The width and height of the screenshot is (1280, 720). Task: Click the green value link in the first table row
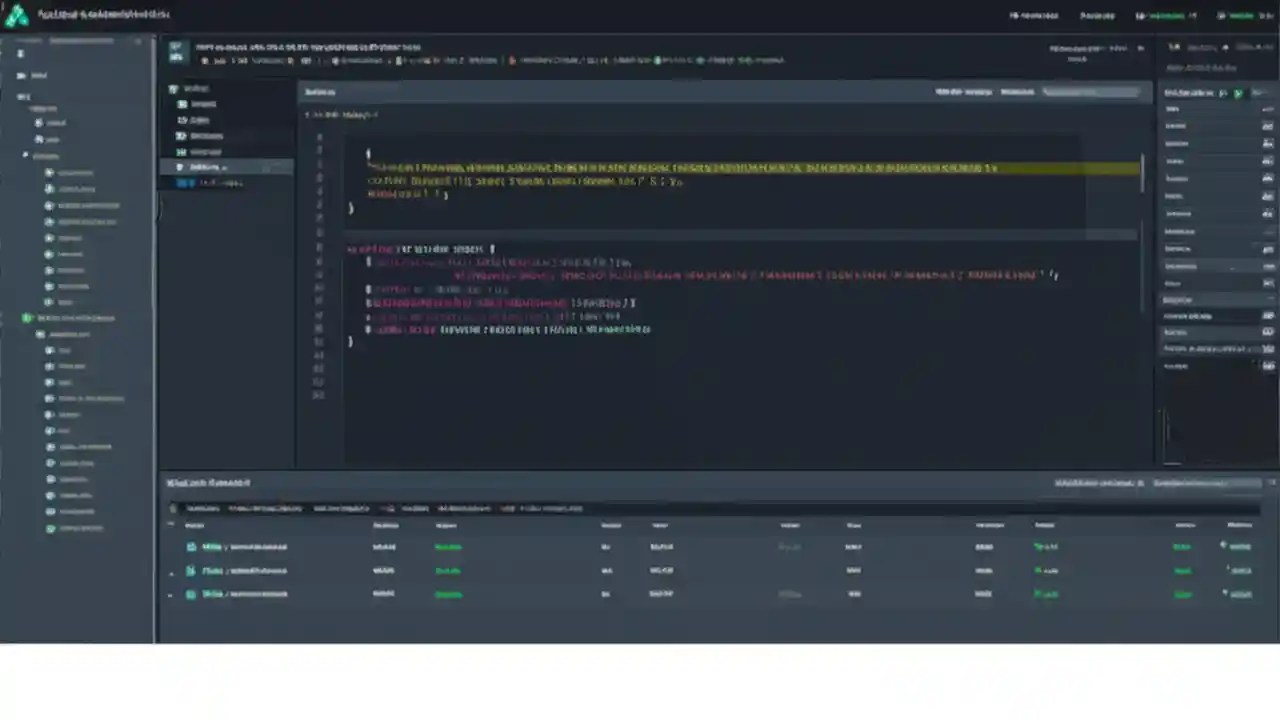pos(1045,546)
